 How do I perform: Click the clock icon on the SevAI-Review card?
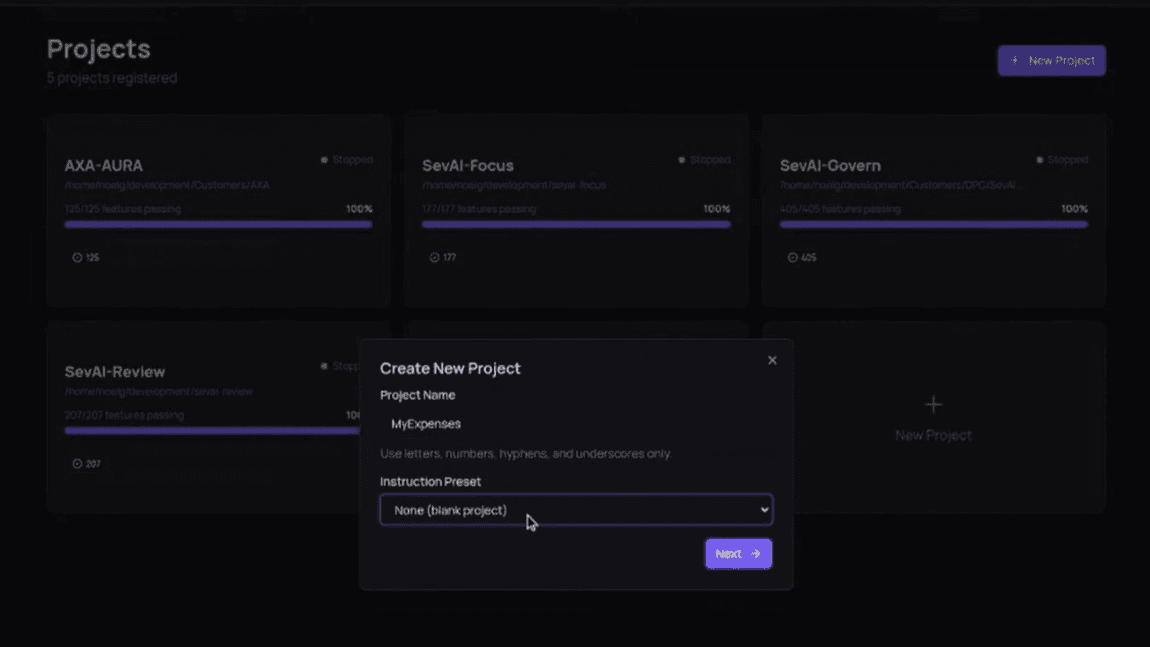pos(76,463)
